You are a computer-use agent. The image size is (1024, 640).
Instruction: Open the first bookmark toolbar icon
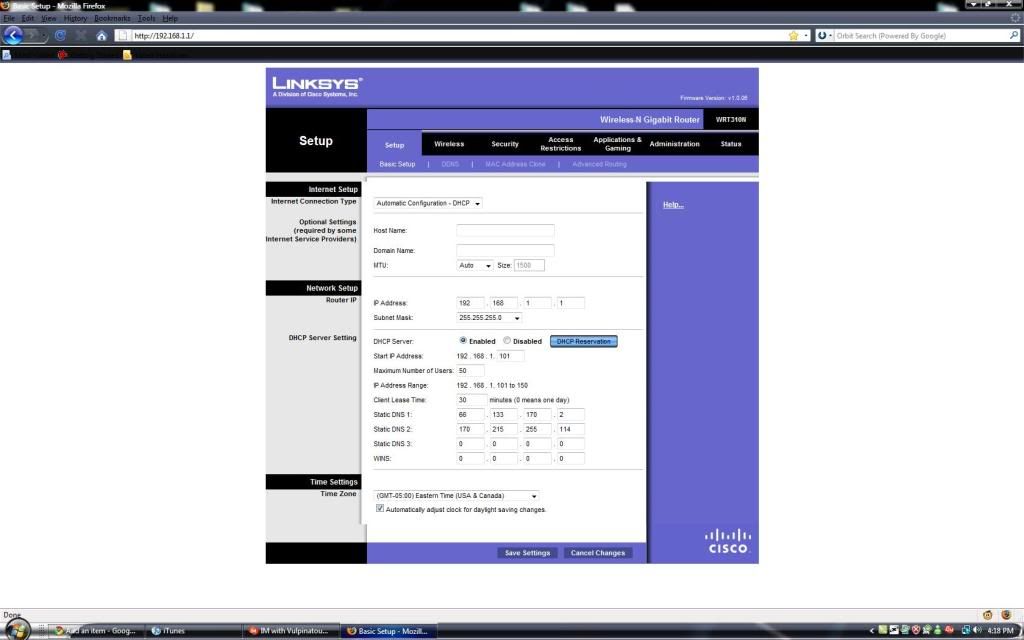(x=7, y=55)
